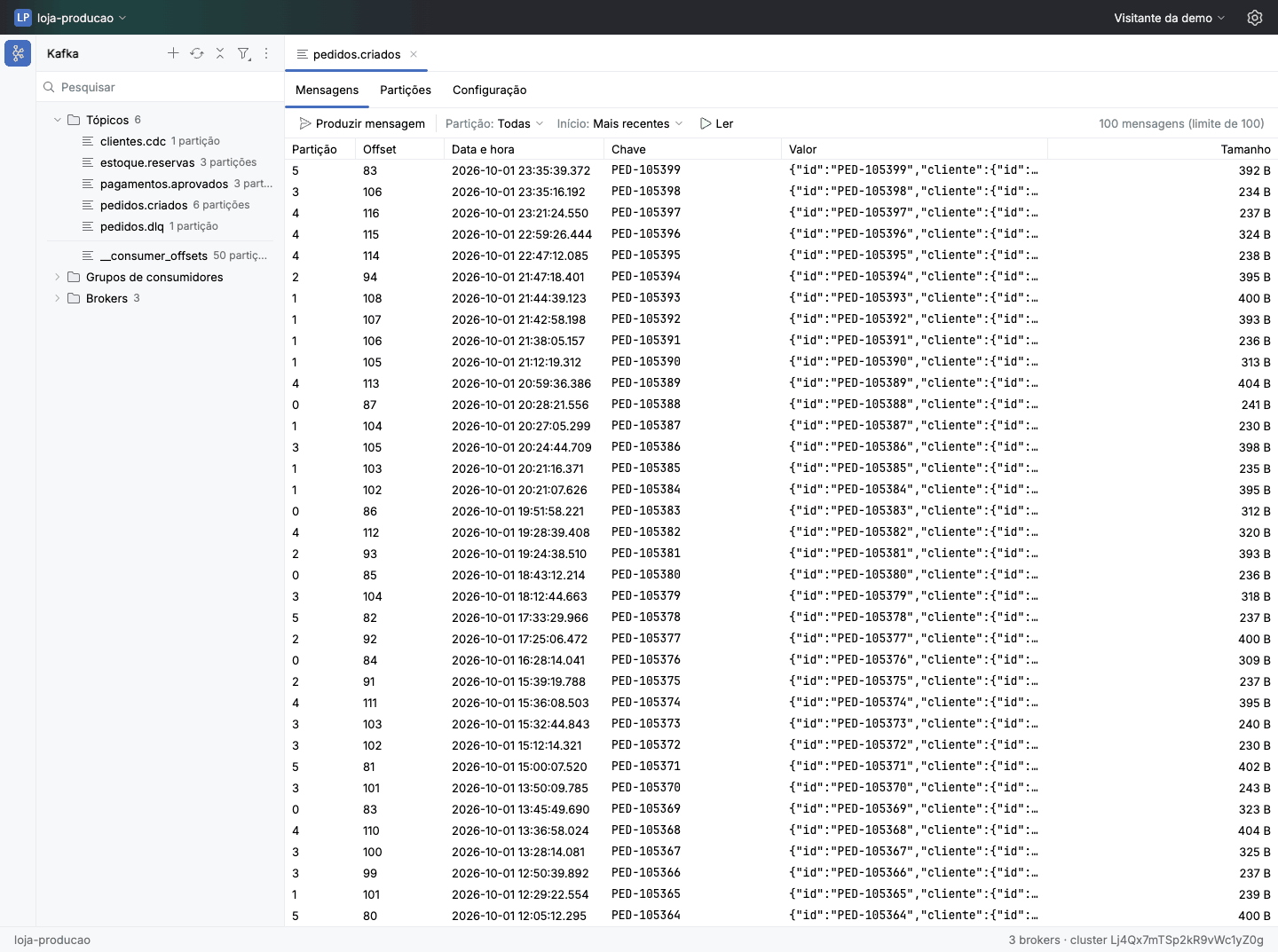Select pedidos.criados editor tab
1278x952 pixels.
356,54
